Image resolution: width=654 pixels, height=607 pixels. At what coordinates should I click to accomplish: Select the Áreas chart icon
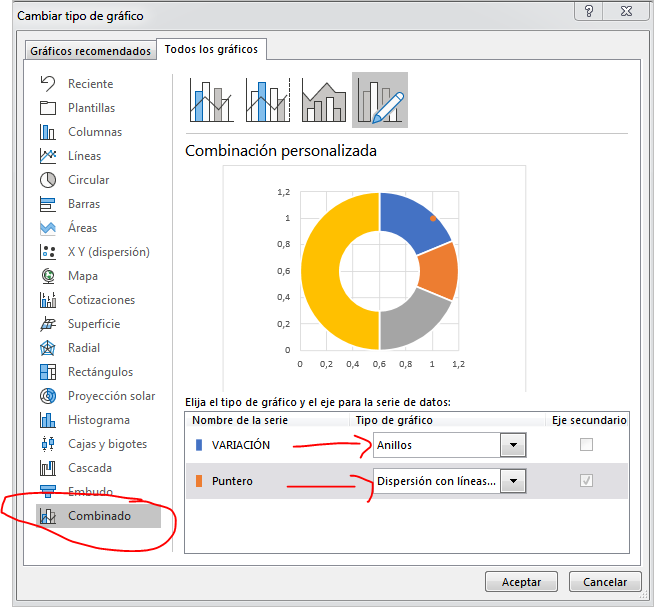[x=48, y=228]
